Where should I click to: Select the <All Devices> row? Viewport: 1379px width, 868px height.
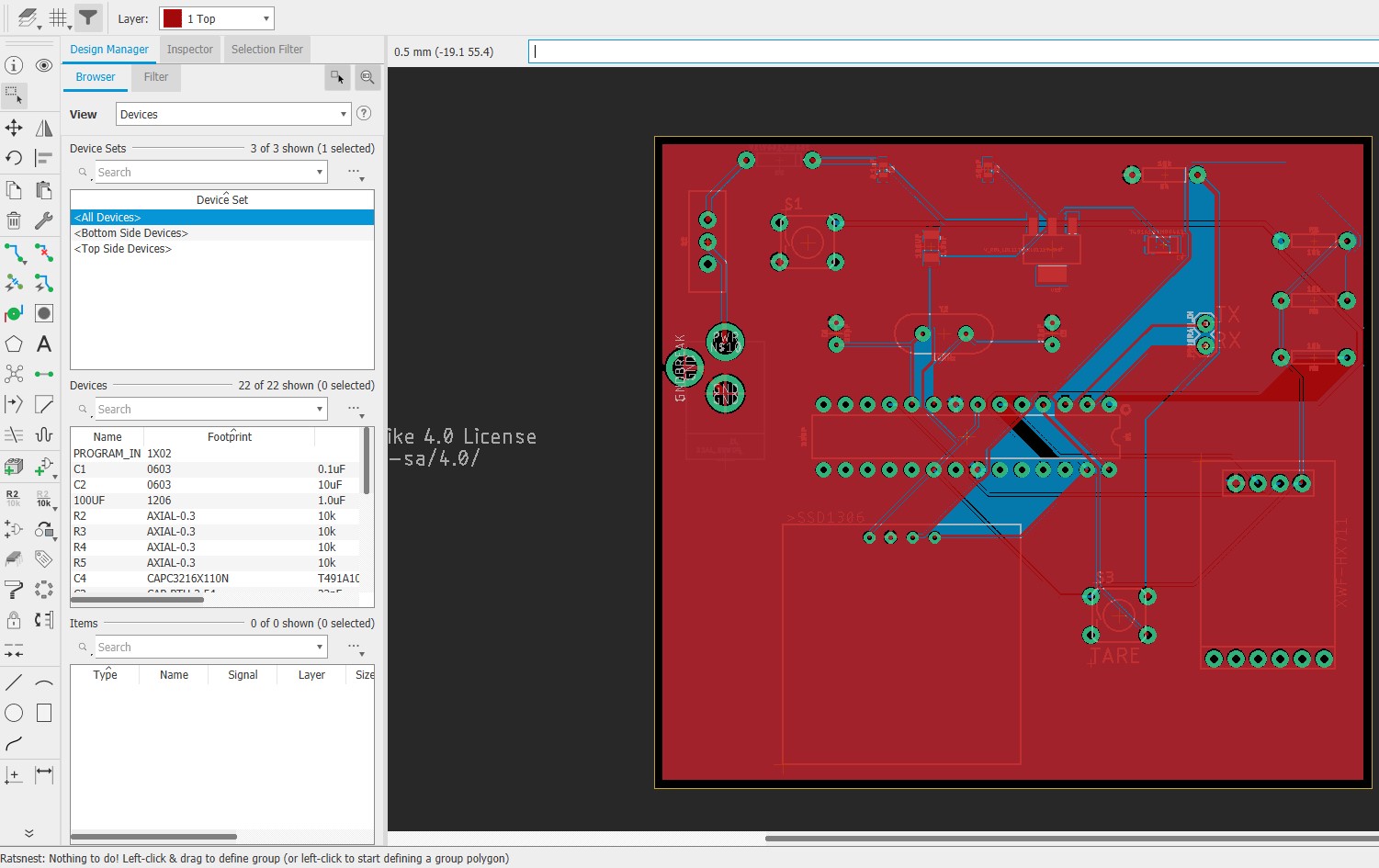click(222, 218)
